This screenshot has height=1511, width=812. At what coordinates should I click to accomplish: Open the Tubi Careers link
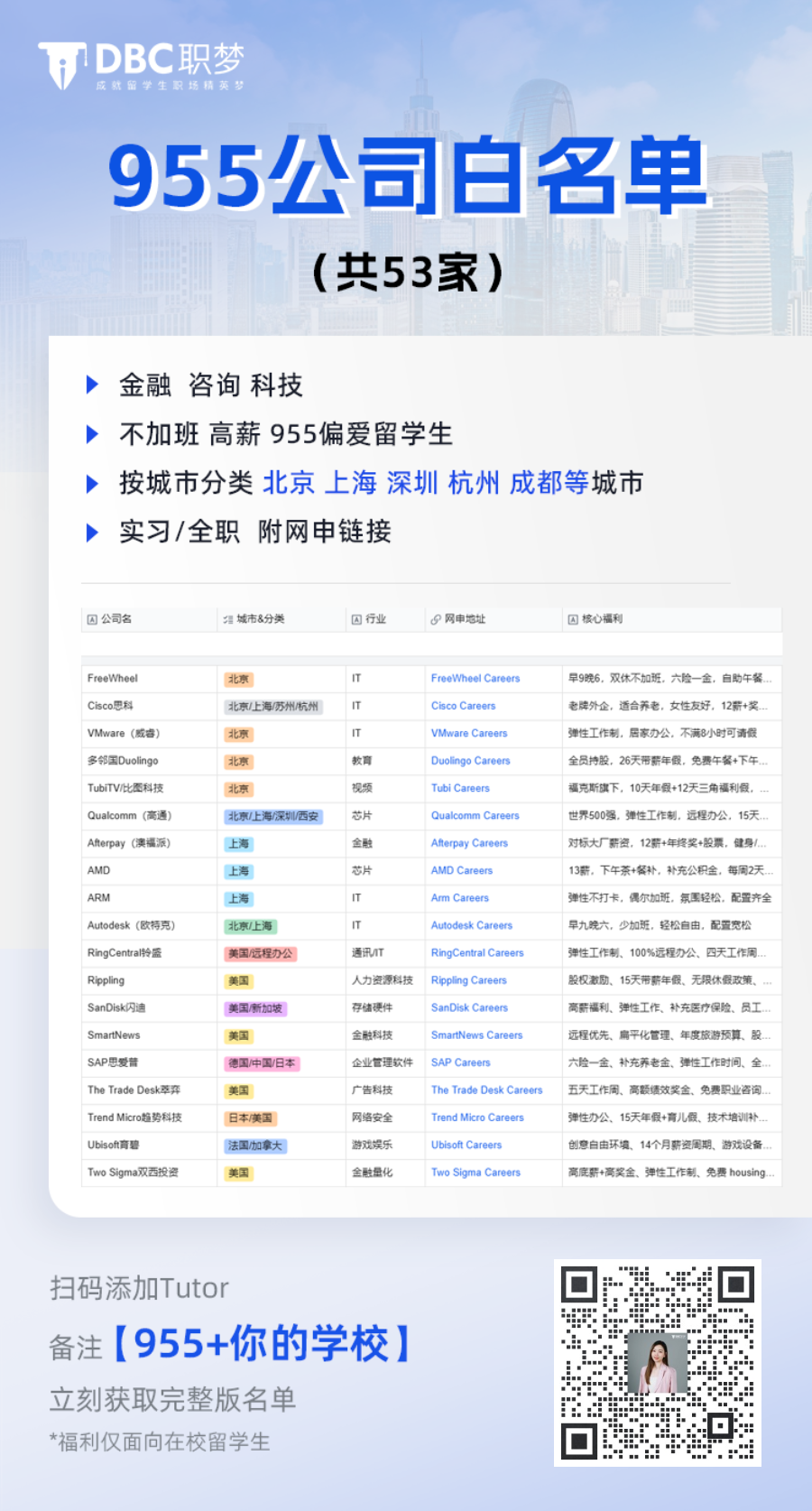(x=460, y=788)
